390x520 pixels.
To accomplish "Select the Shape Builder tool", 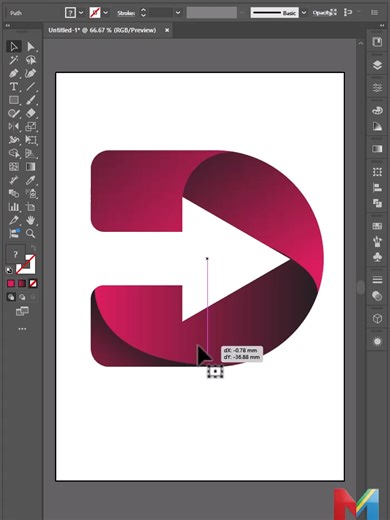I will (14, 153).
